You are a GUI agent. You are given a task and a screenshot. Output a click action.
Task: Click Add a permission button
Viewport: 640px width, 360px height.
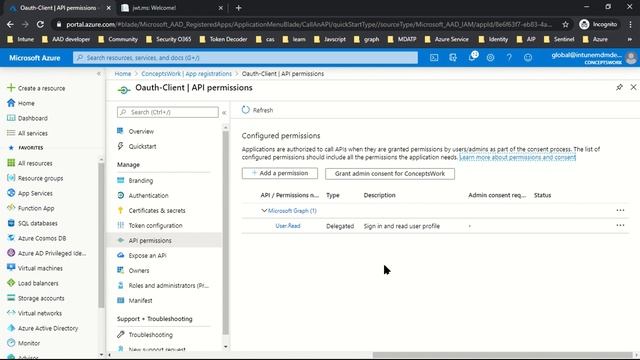pos(280,173)
